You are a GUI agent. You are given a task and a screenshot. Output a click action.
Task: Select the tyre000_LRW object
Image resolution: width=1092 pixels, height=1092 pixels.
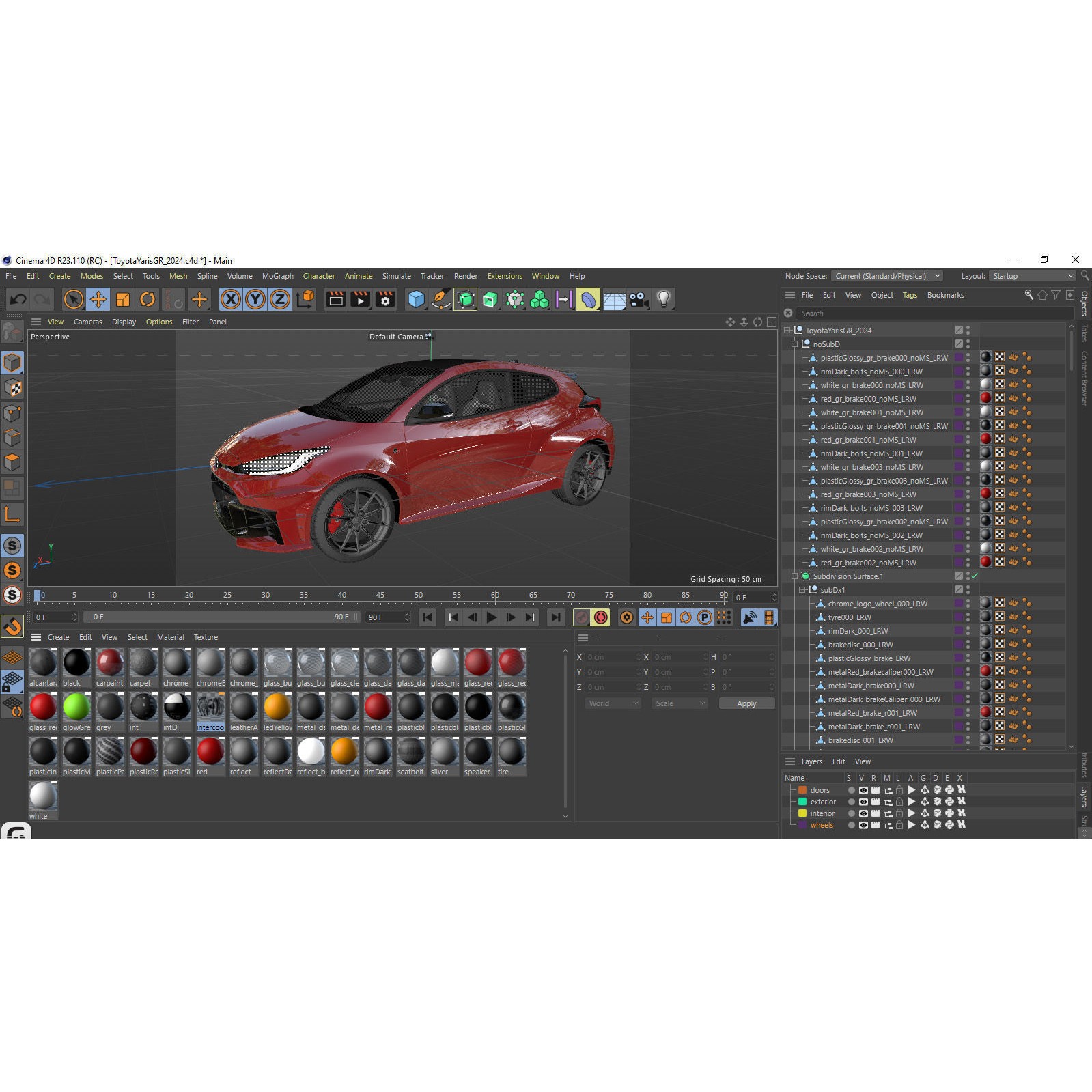849,617
